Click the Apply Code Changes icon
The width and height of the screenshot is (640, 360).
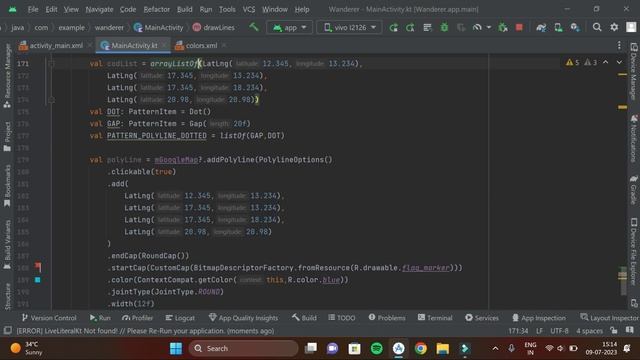click(x=410, y=27)
